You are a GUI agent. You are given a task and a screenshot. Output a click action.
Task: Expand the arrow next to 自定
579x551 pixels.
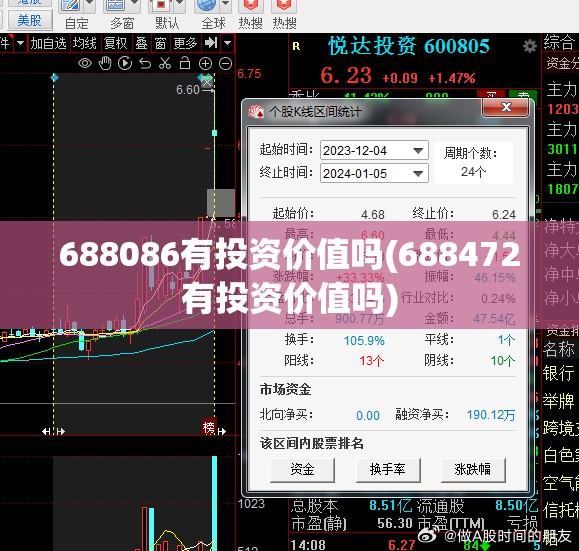pos(89,4)
